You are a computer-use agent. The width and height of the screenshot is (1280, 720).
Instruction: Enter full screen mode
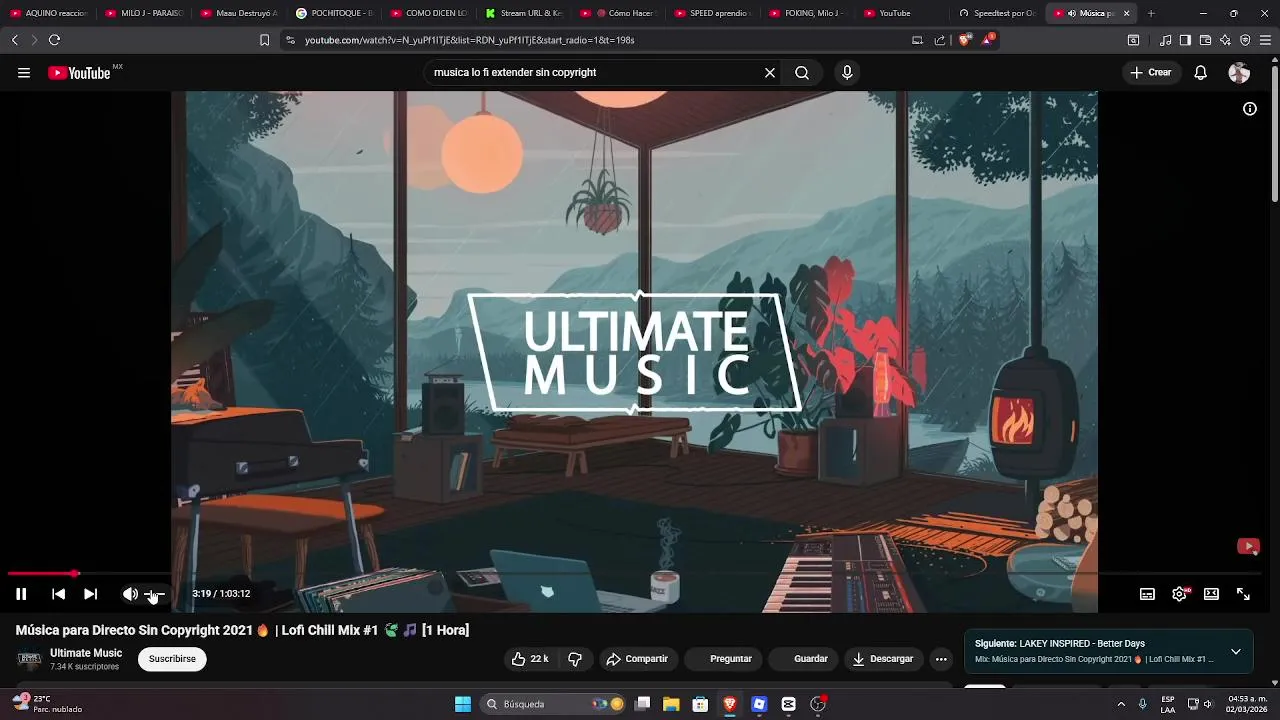click(1243, 594)
